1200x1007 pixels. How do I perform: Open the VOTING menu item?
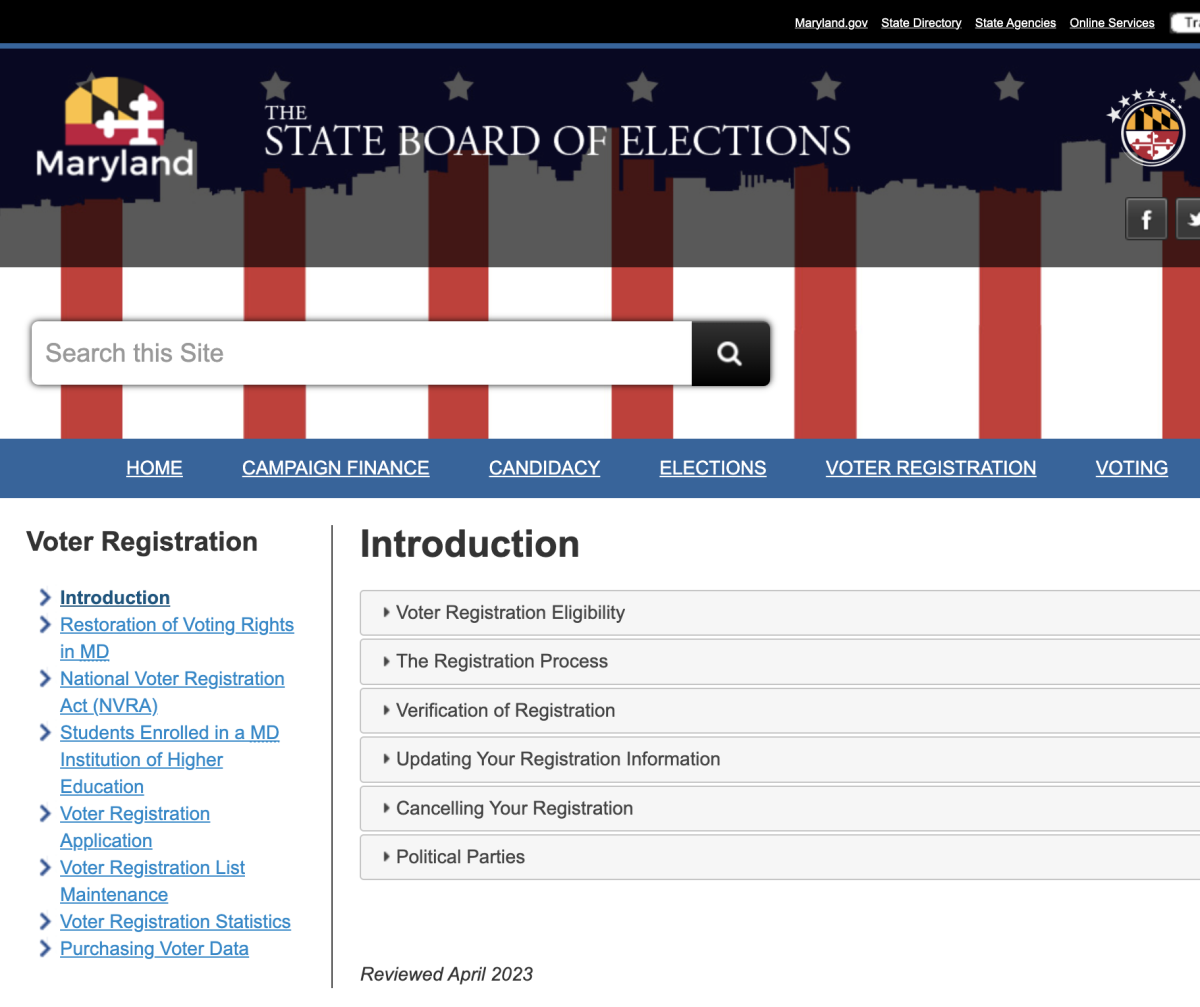point(1132,468)
